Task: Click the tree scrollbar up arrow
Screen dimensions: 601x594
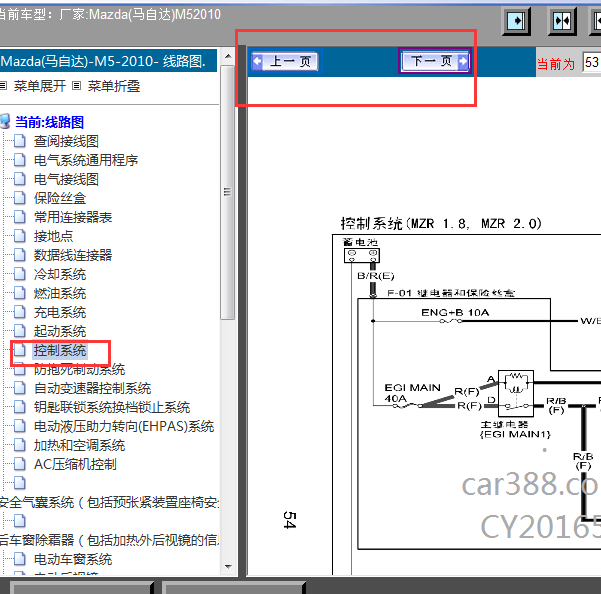Action: click(x=228, y=56)
